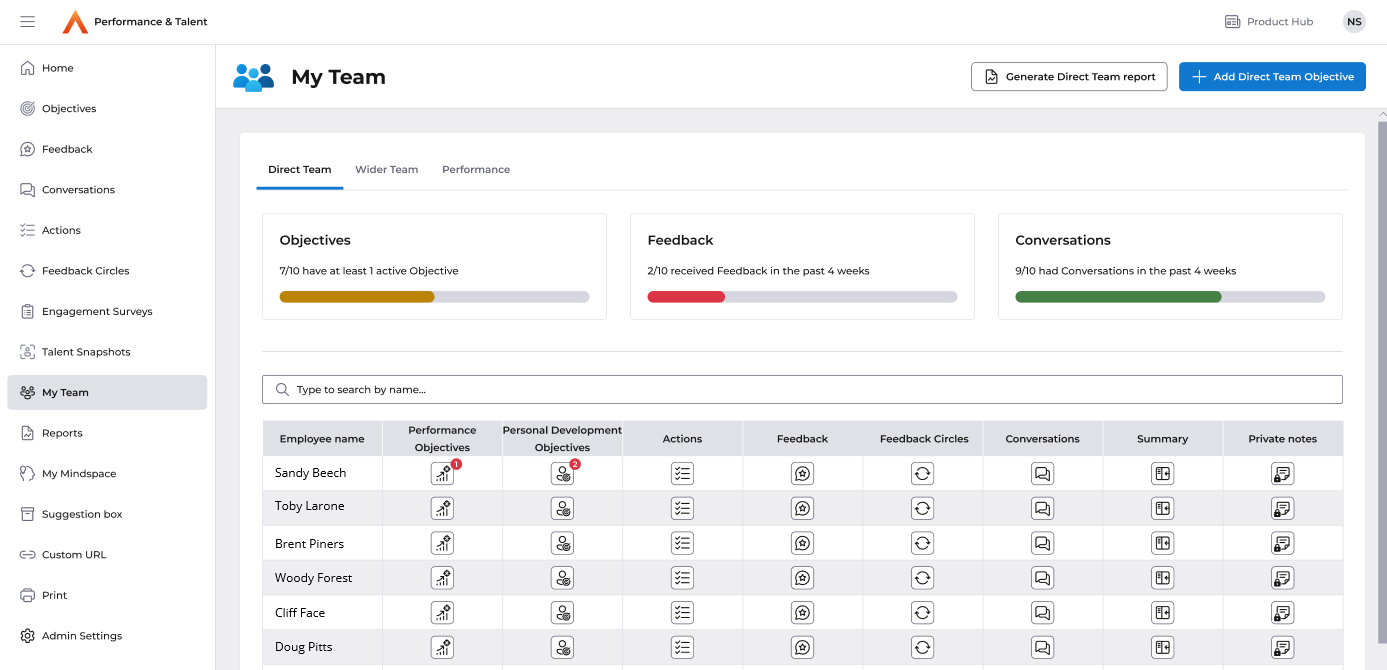Click the search by name field
The height and width of the screenshot is (670, 1387).
802,390
